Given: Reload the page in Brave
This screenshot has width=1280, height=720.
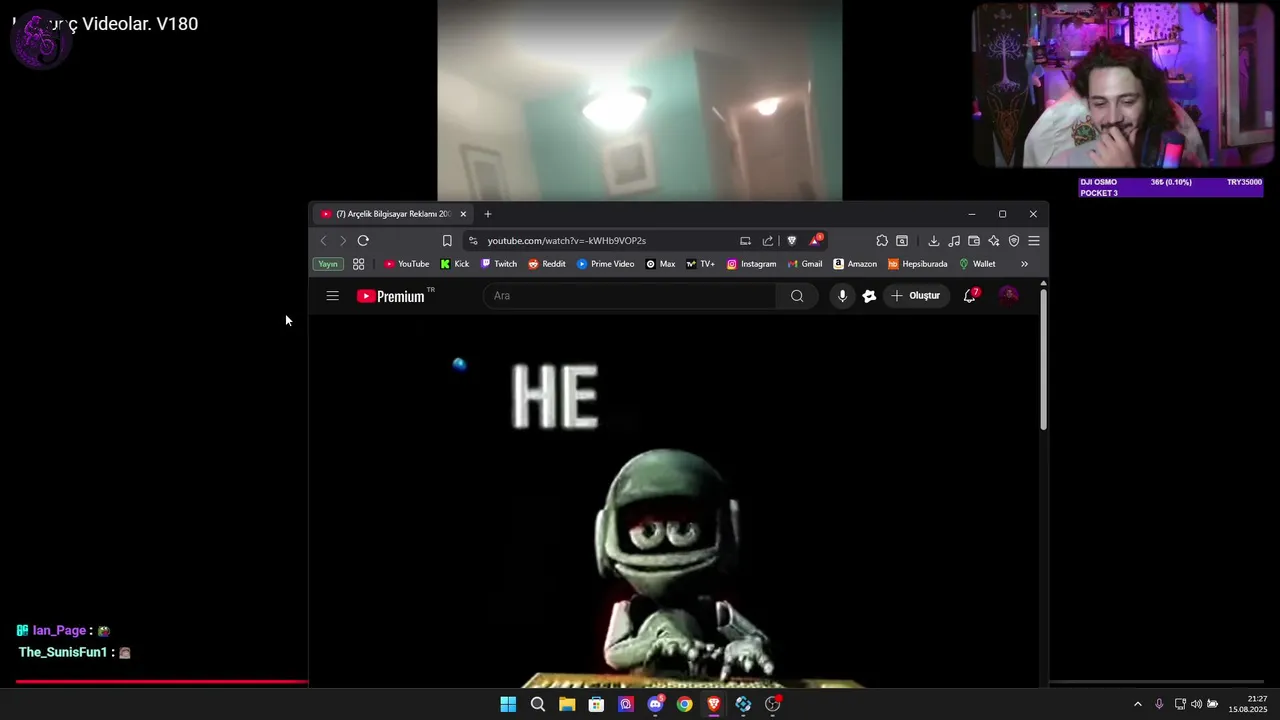Looking at the screenshot, I should point(363,240).
